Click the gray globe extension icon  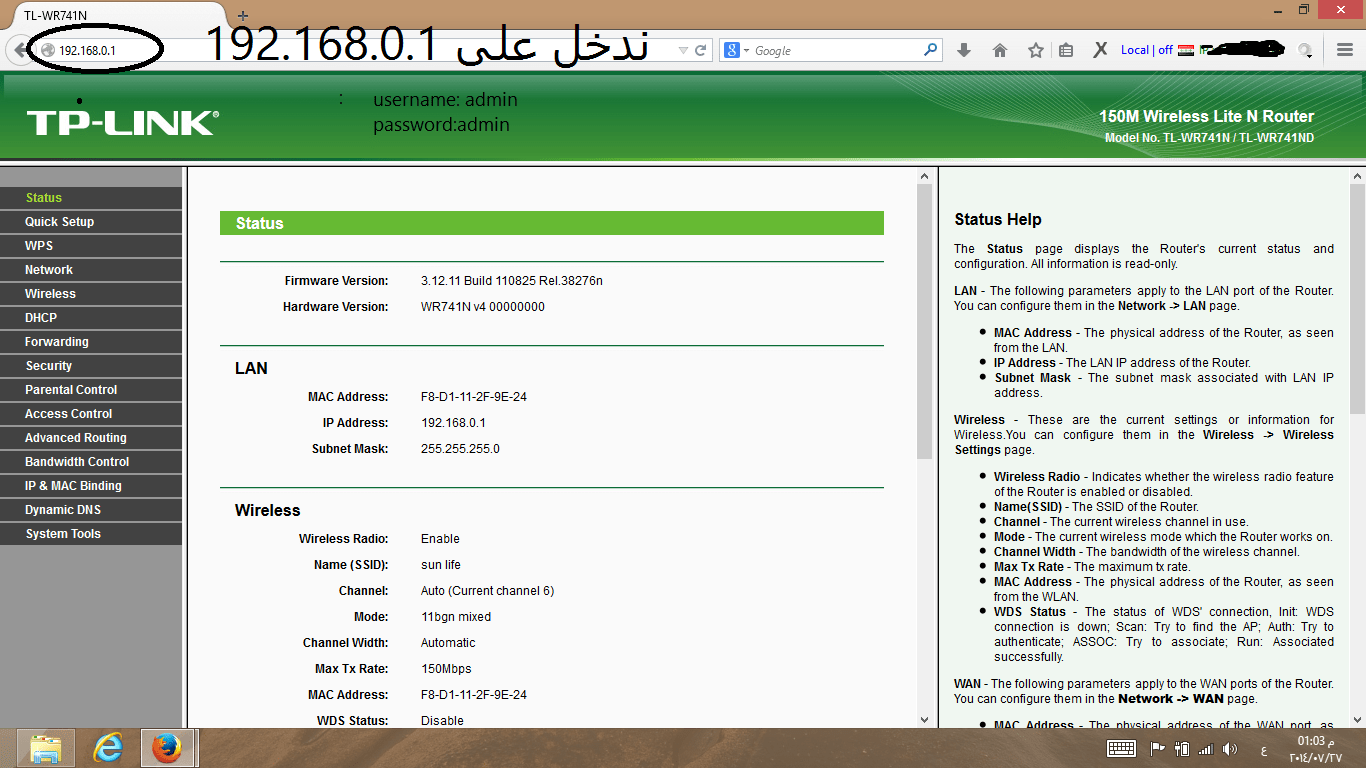tap(1305, 50)
